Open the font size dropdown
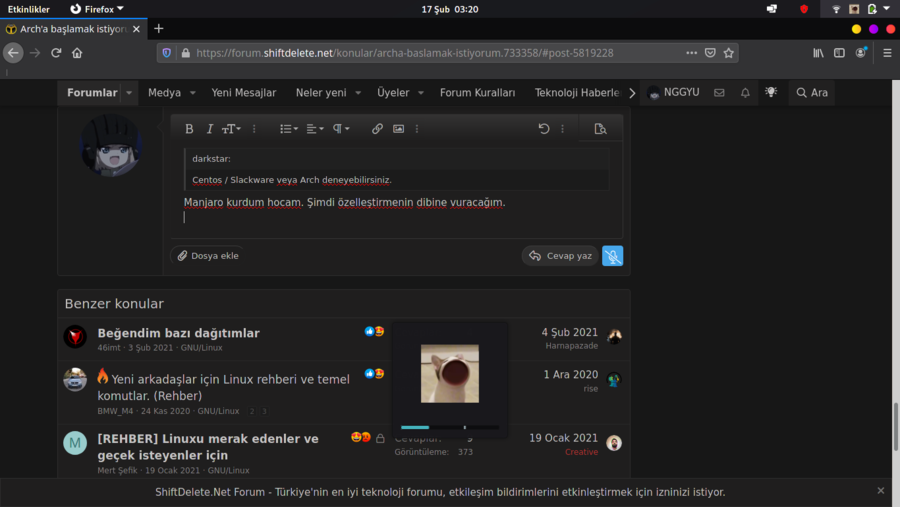The height and width of the screenshot is (507, 900). [x=231, y=129]
